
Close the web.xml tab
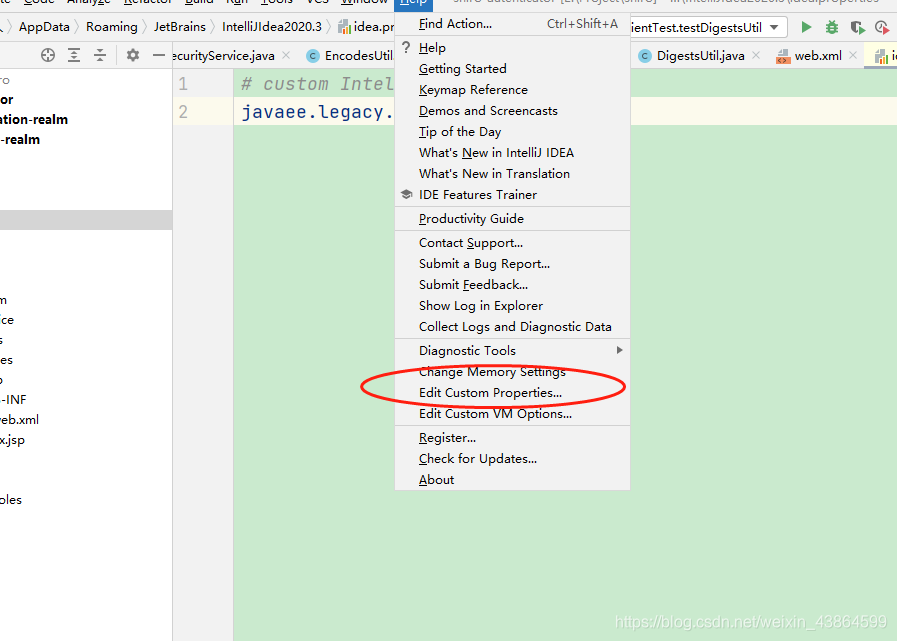(x=853, y=55)
